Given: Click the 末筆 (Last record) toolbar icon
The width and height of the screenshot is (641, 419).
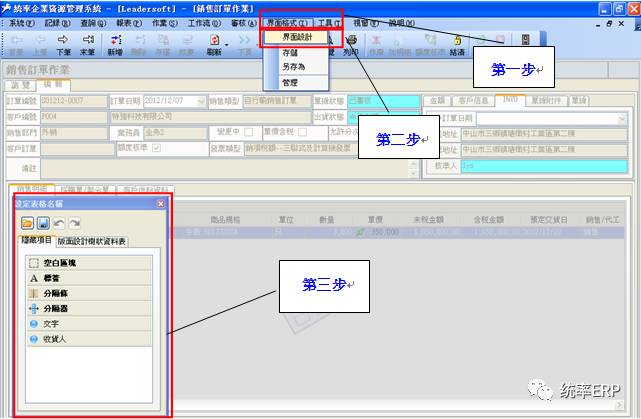Looking at the screenshot, I should click(88, 43).
